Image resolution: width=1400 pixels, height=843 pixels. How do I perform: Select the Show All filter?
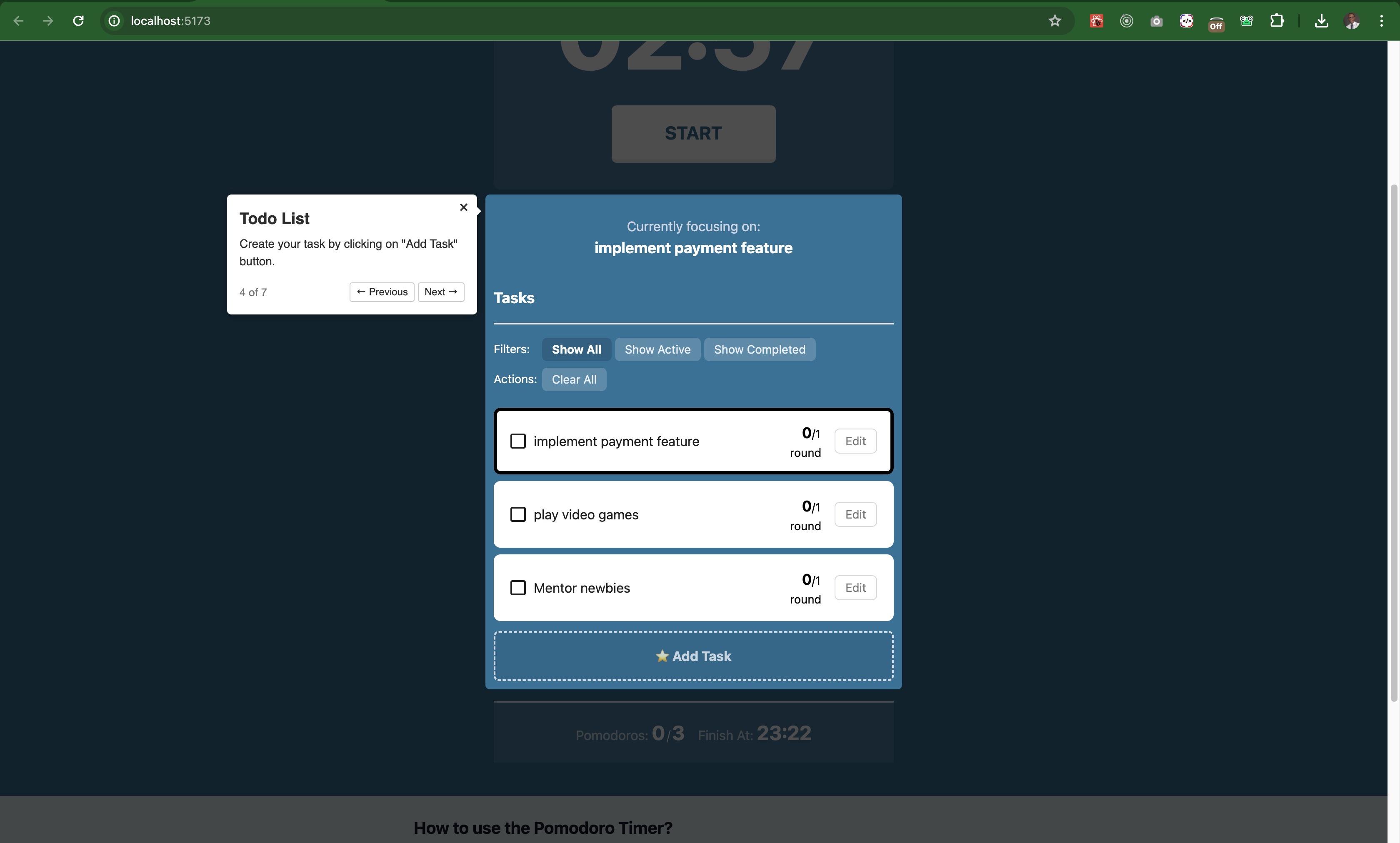(x=575, y=349)
